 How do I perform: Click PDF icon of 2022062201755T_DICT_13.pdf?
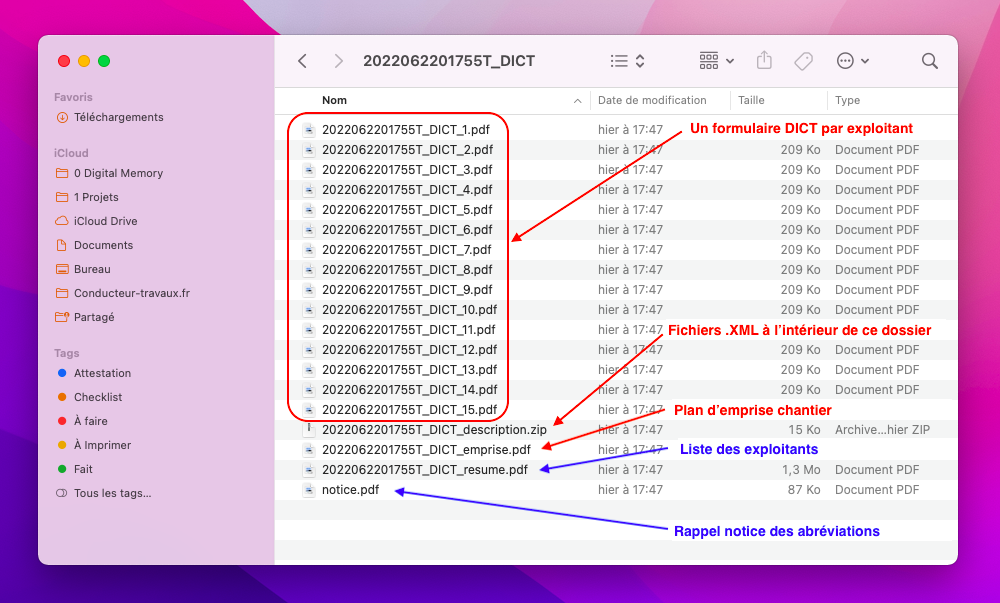(309, 370)
